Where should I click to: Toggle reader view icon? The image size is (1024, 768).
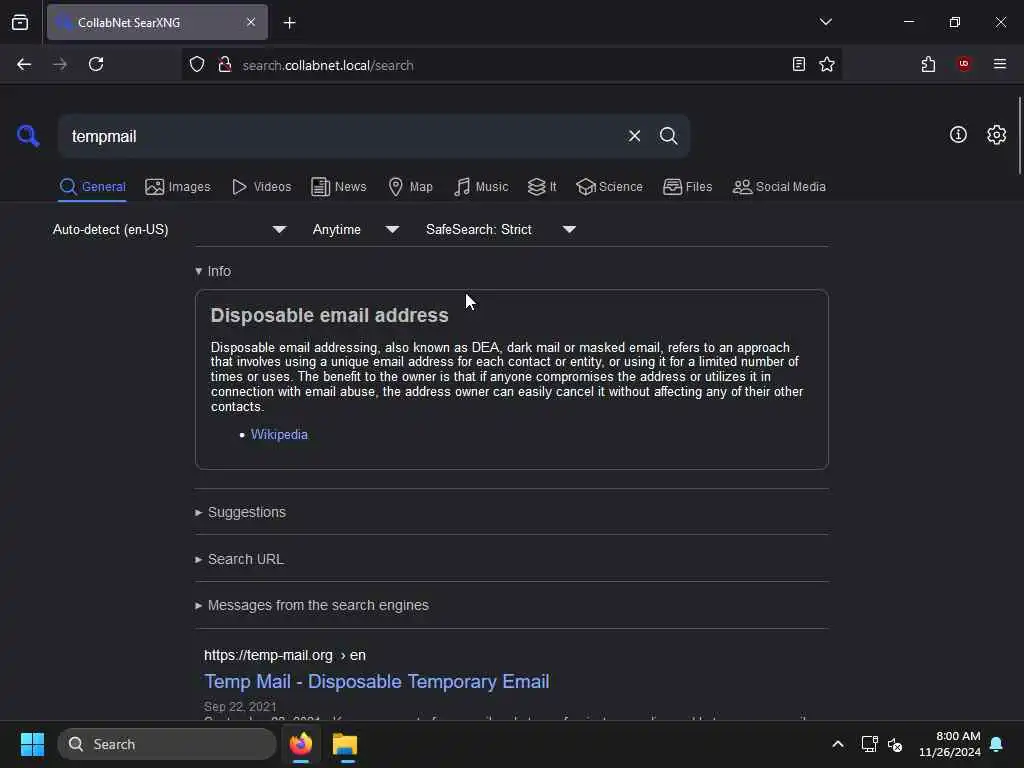click(798, 64)
